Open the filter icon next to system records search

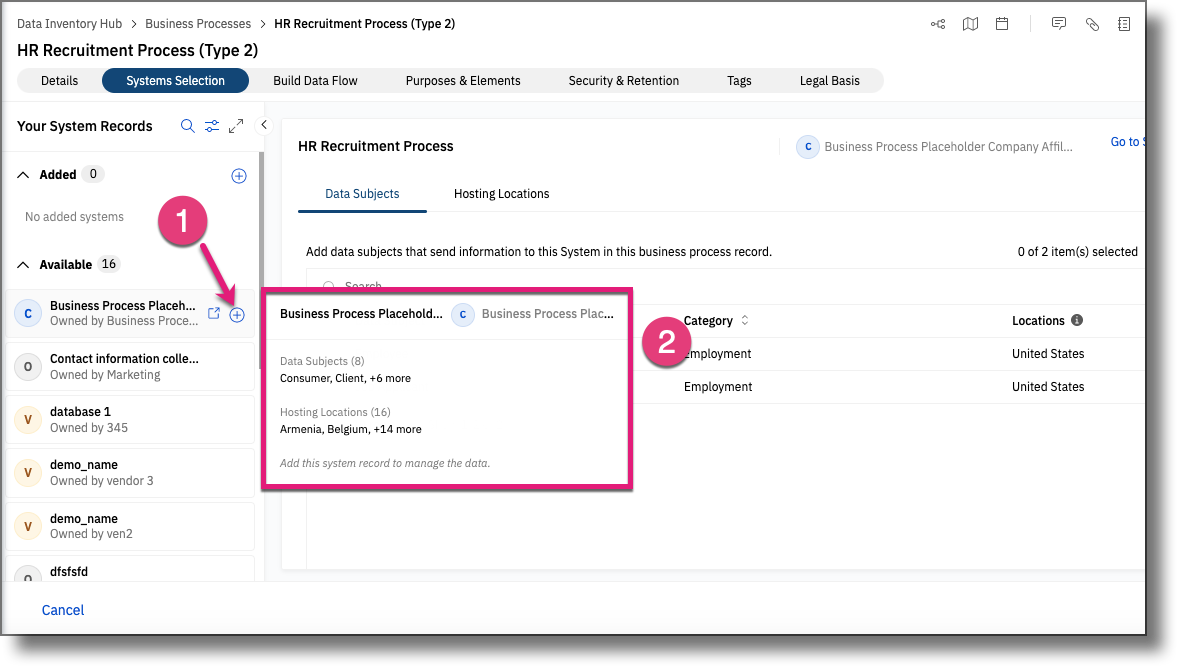(x=211, y=126)
